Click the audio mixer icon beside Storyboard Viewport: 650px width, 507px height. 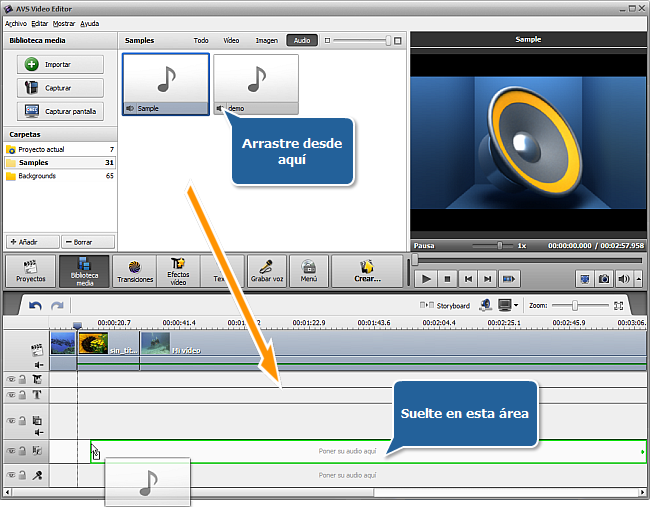485,305
